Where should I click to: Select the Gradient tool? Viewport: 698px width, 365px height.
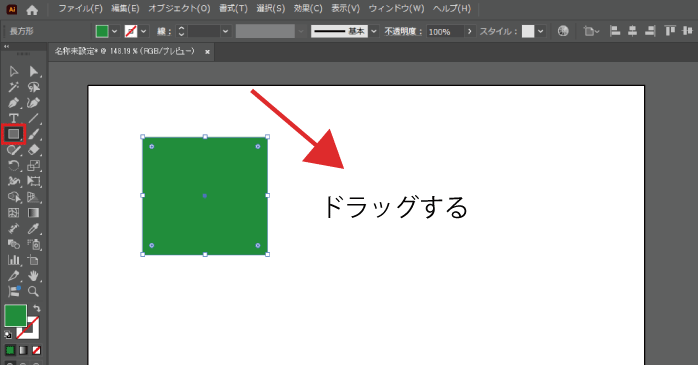tap(33, 213)
